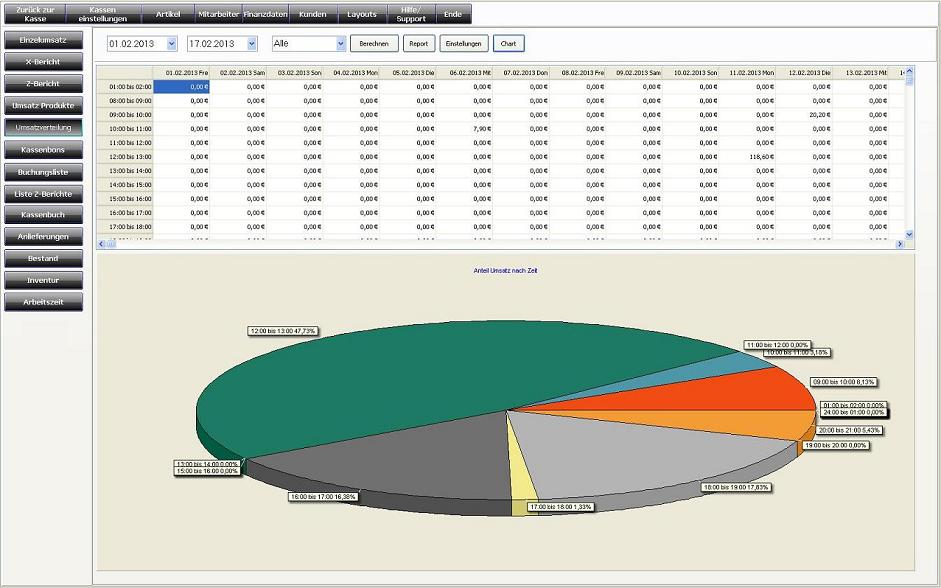Viewport: 941px width, 588px height.
Task: Open the start date dropdown 01.02.2013
Action: click(x=172, y=44)
